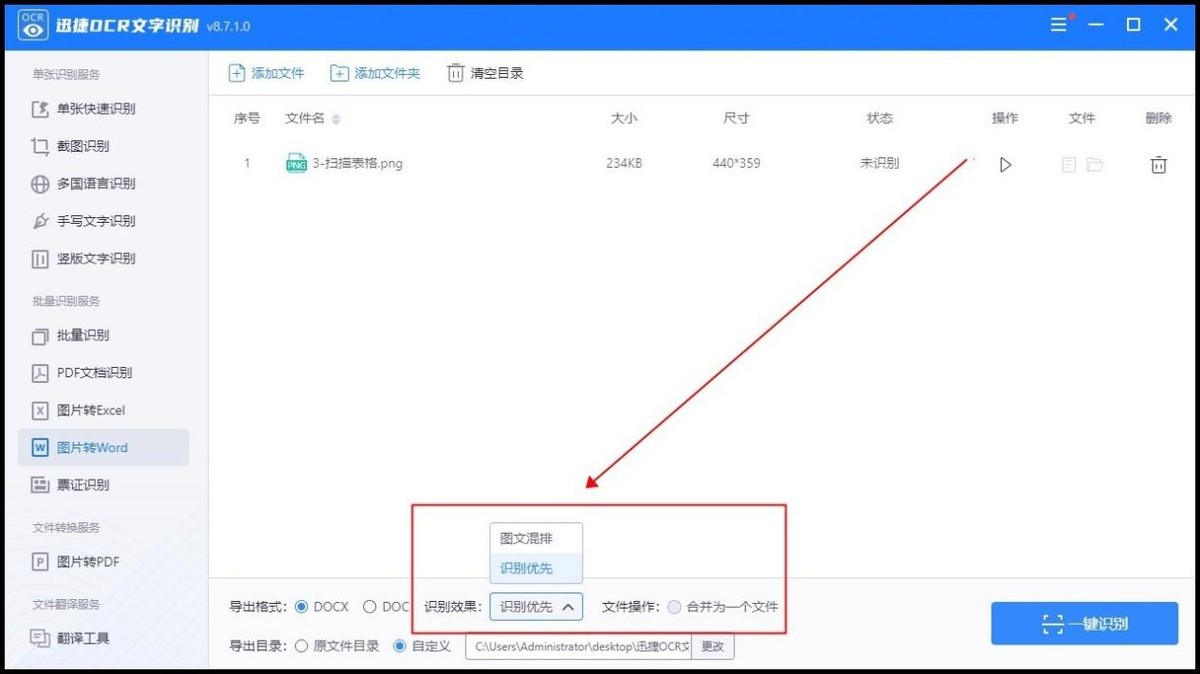1200x674 pixels.
Task: Click the 添加文件 button
Action: pyautogui.click(x=266, y=73)
